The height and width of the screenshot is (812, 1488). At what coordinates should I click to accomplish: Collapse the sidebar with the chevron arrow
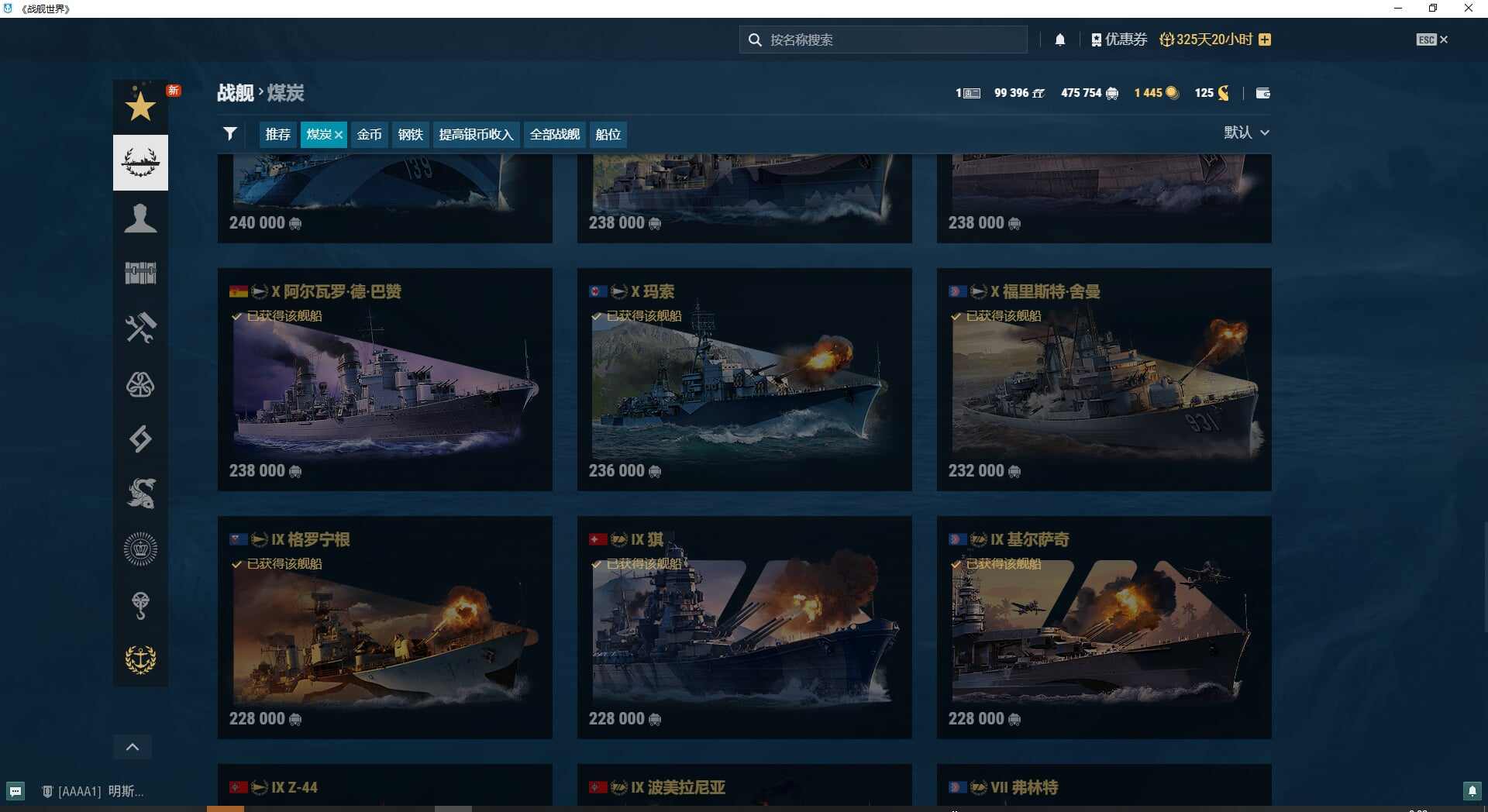point(132,746)
